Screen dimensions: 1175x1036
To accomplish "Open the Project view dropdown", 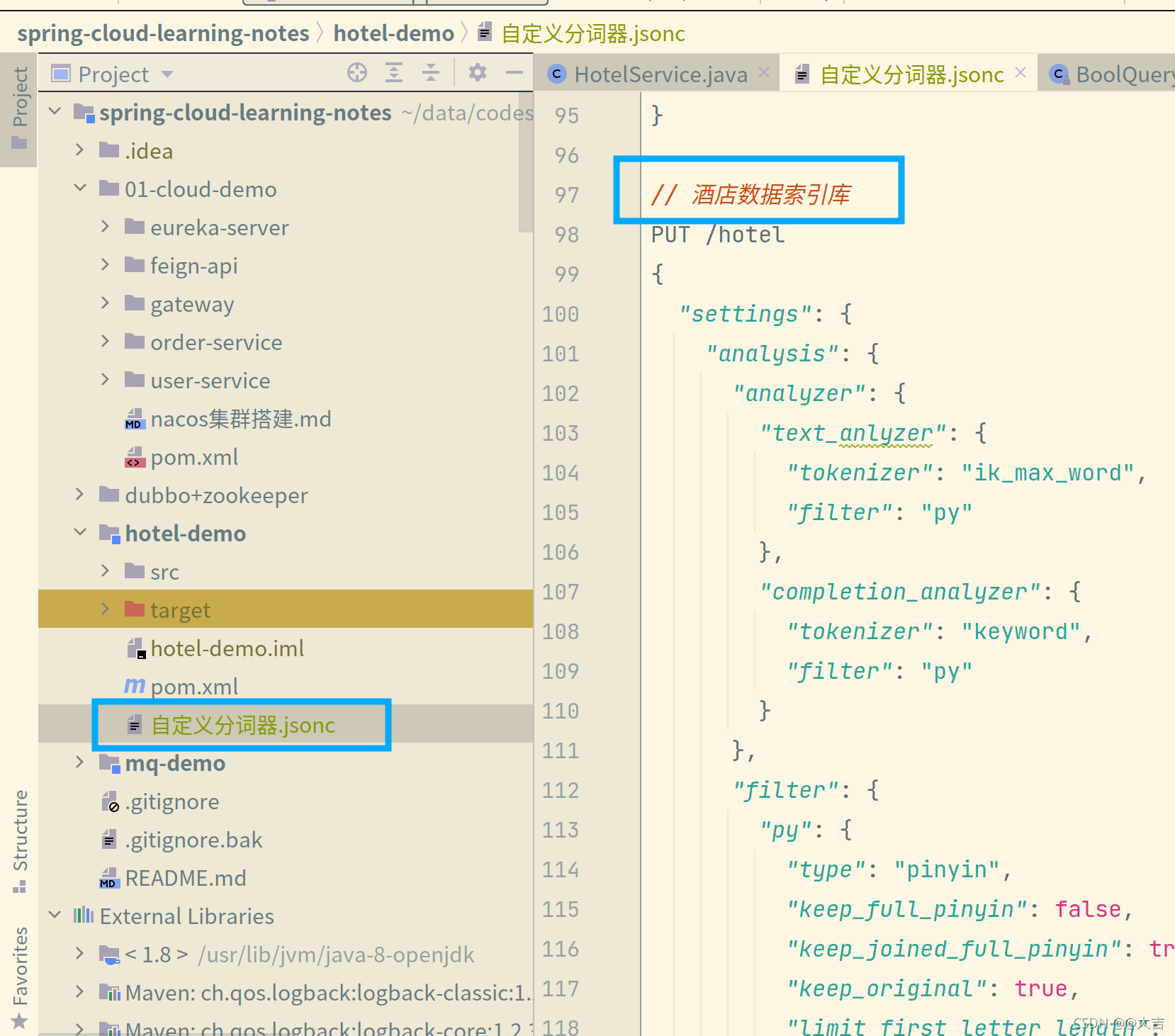I will [167, 74].
